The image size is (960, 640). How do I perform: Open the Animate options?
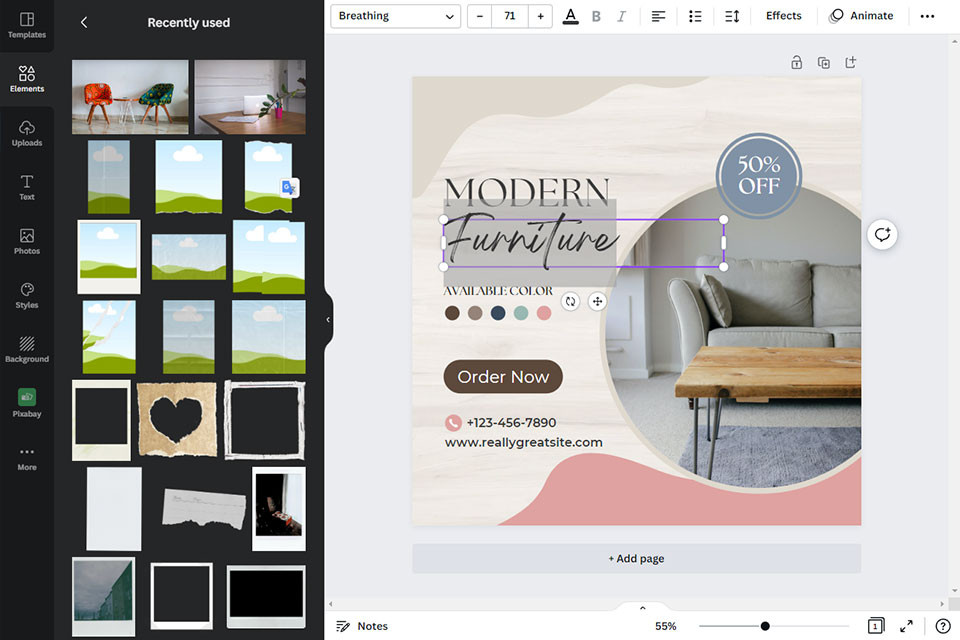click(861, 16)
